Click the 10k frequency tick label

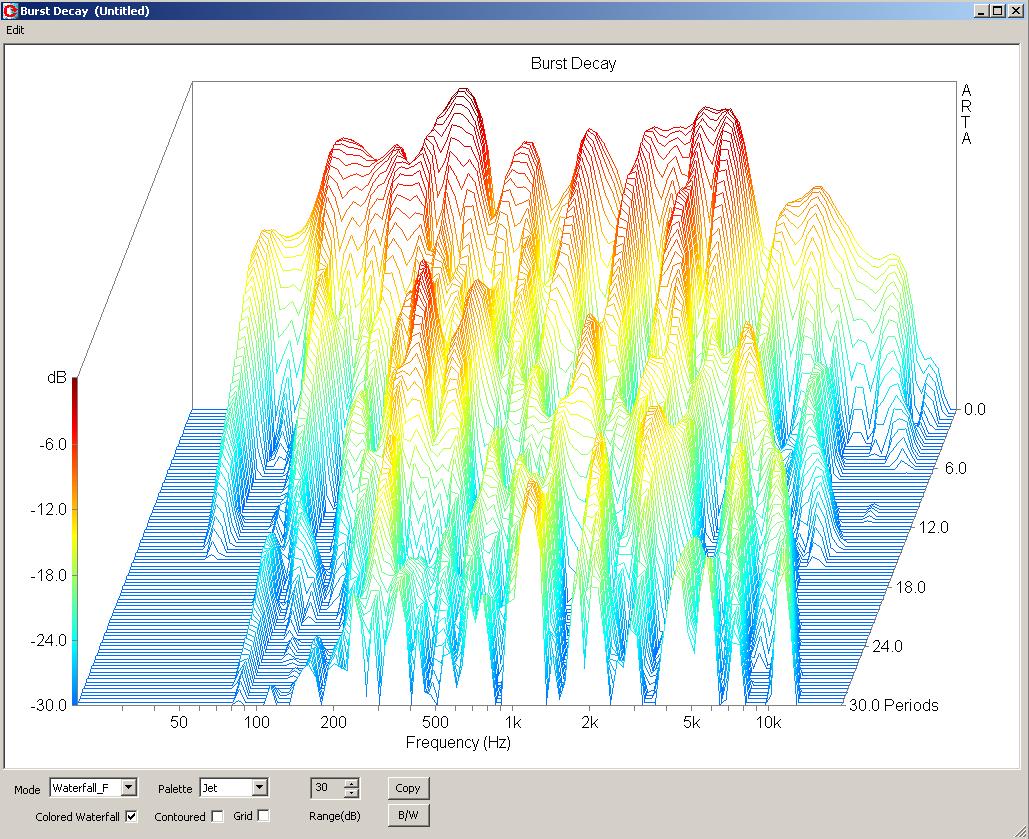pos(768,723)
